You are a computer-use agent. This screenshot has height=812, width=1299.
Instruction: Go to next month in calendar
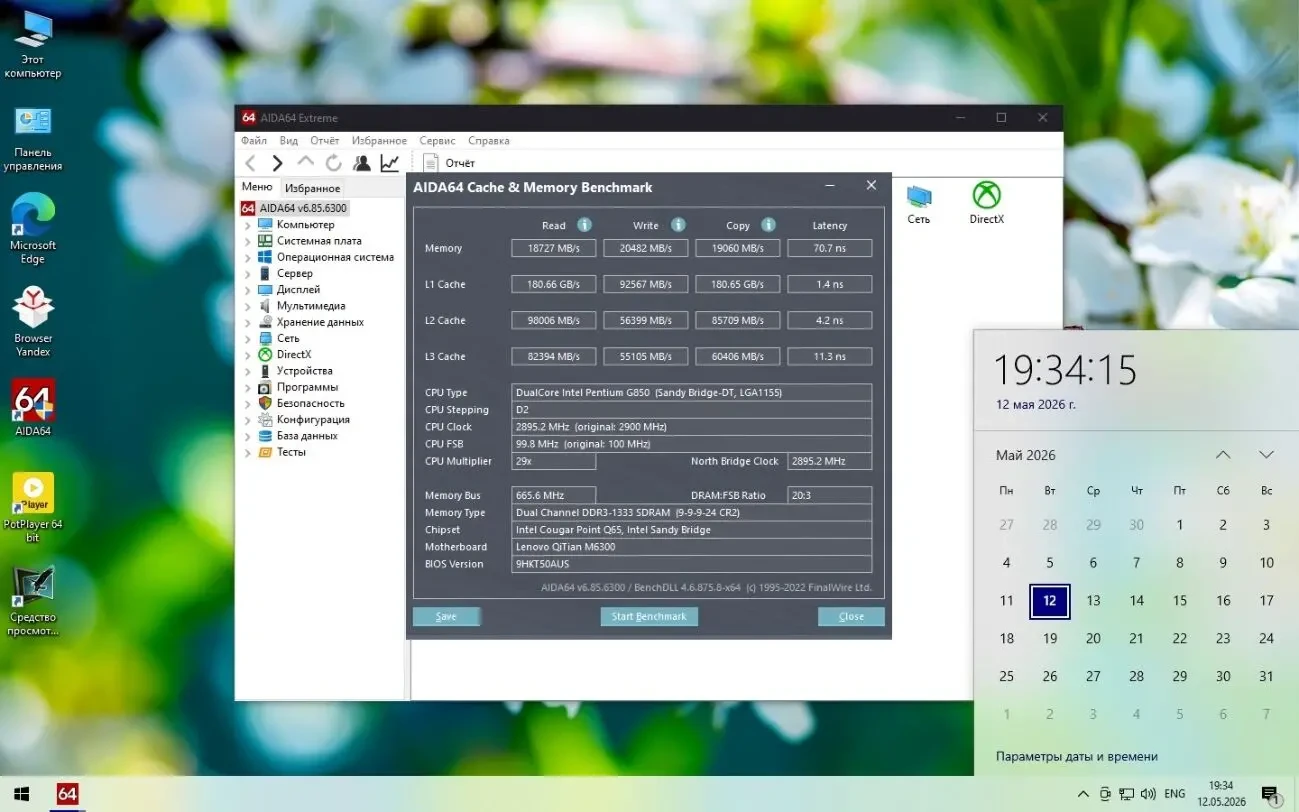(x=1266, y=455)
